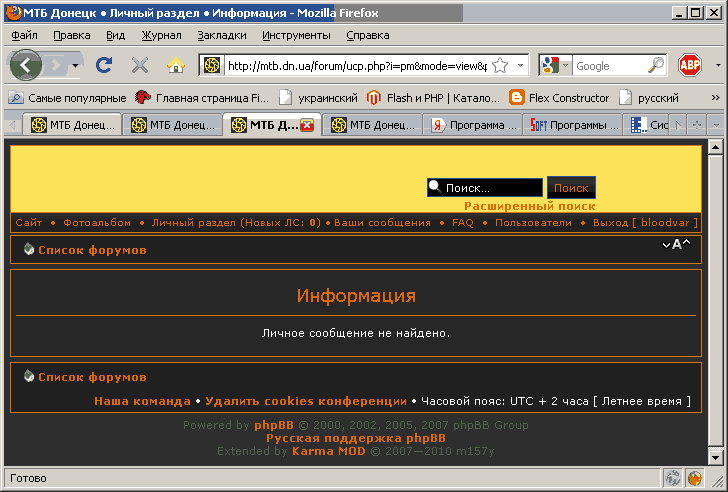Click the magnifier icon in Google search box
Screen dimensions: 728x492
pos(656,66)
